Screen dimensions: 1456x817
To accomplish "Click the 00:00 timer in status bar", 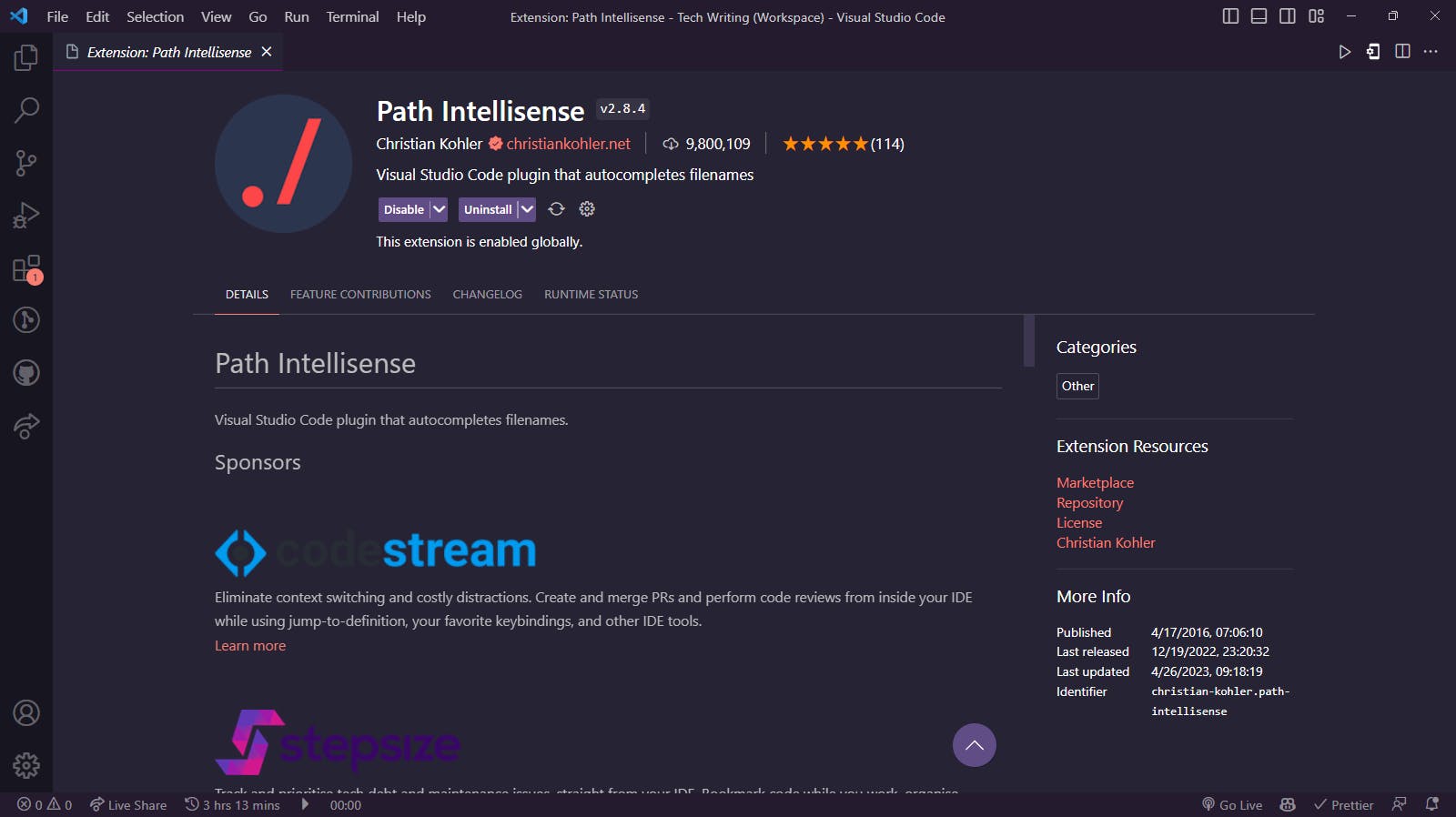I will pyautogui.click(x=345, y=805).
